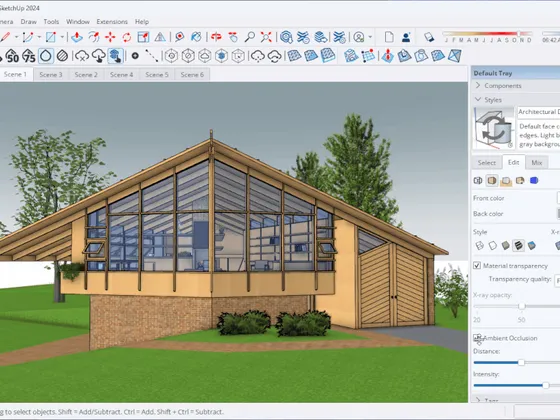
Task: Select the Arc drawing tool
Action: tap(28, 37)
